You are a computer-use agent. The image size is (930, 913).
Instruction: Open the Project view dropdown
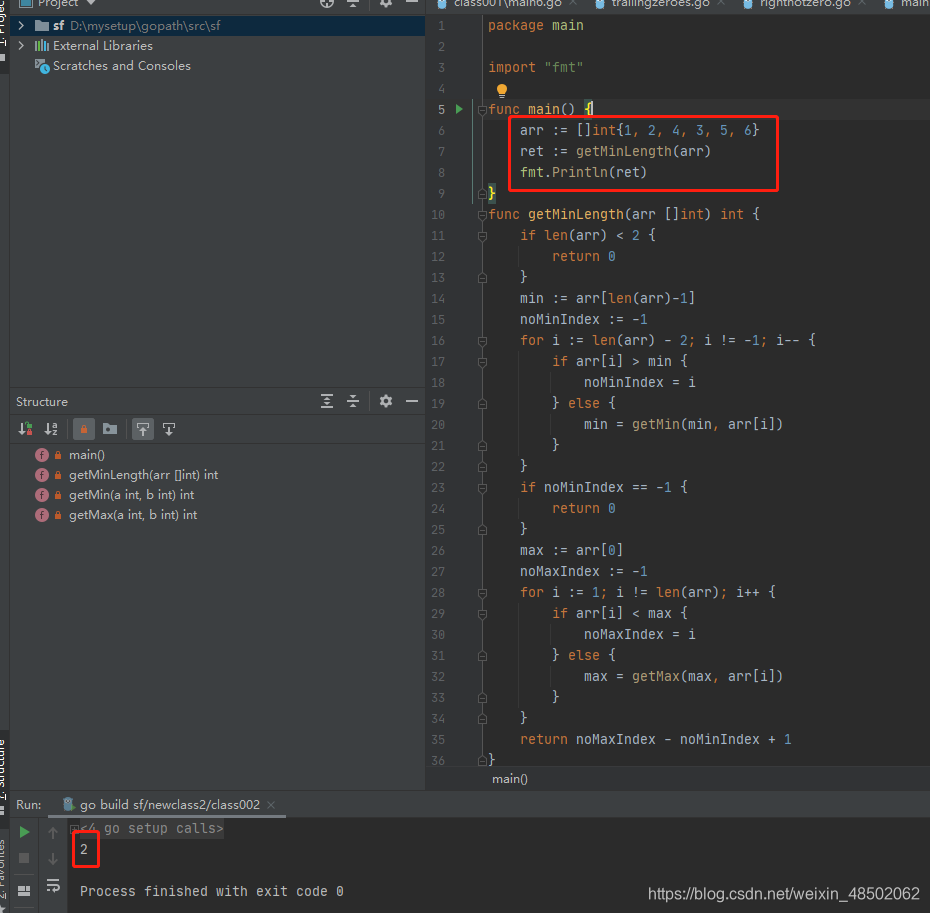click(91, 3)
